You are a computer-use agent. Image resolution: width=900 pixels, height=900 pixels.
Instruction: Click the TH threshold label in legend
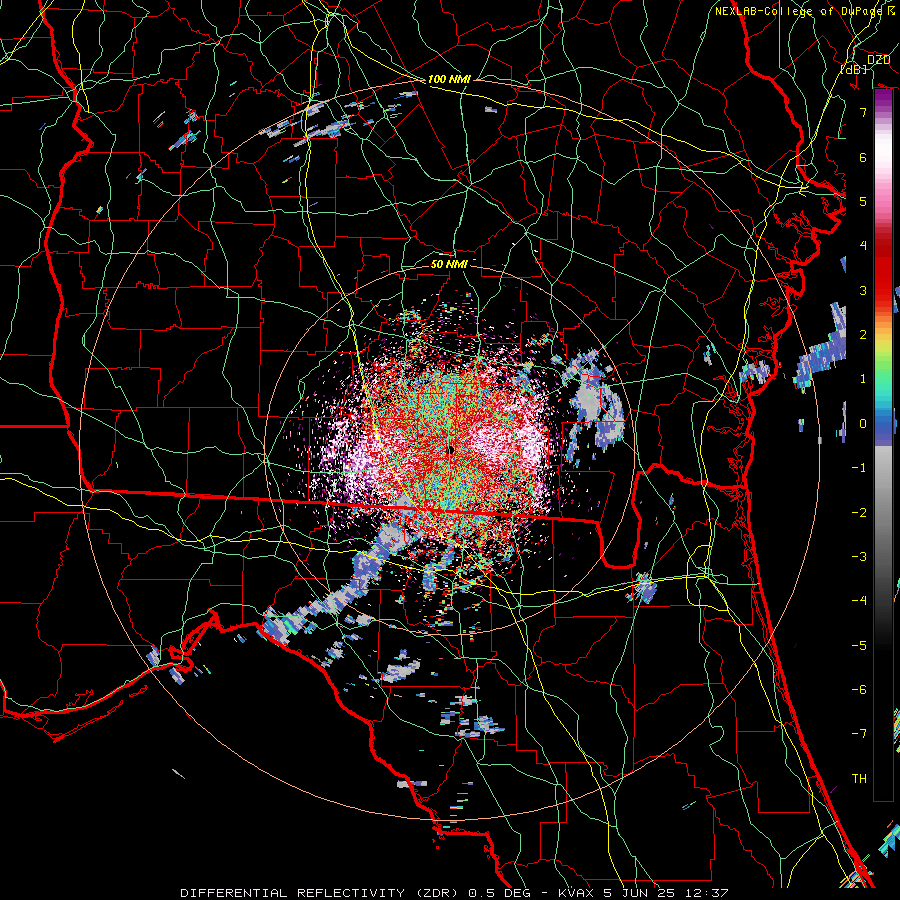tap(859, 779)
